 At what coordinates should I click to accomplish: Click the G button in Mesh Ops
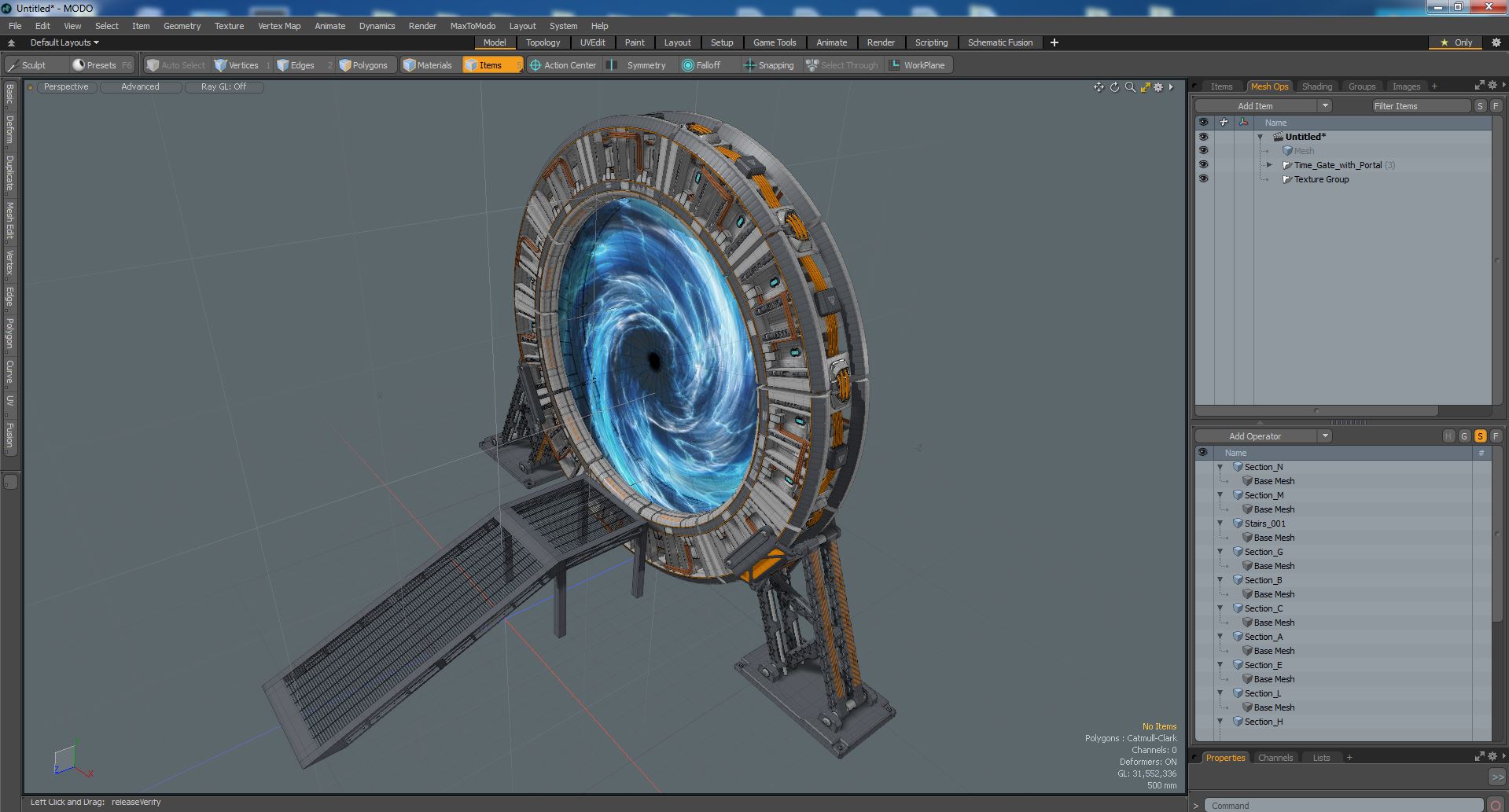[x=1464, y=436]
